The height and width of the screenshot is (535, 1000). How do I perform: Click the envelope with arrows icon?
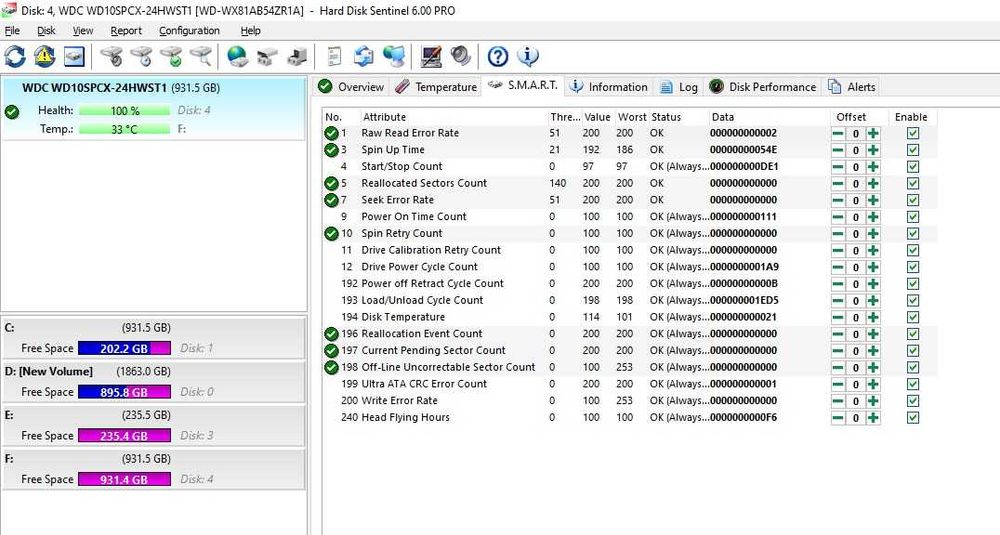coord(364,56)
